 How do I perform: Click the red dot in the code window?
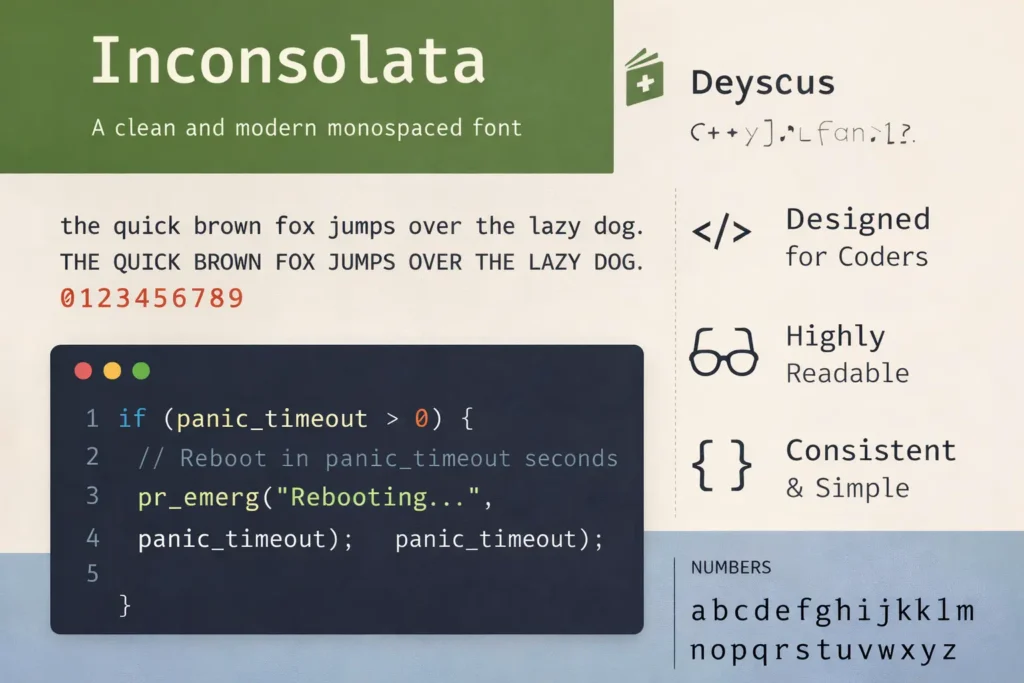coord(84,371)
